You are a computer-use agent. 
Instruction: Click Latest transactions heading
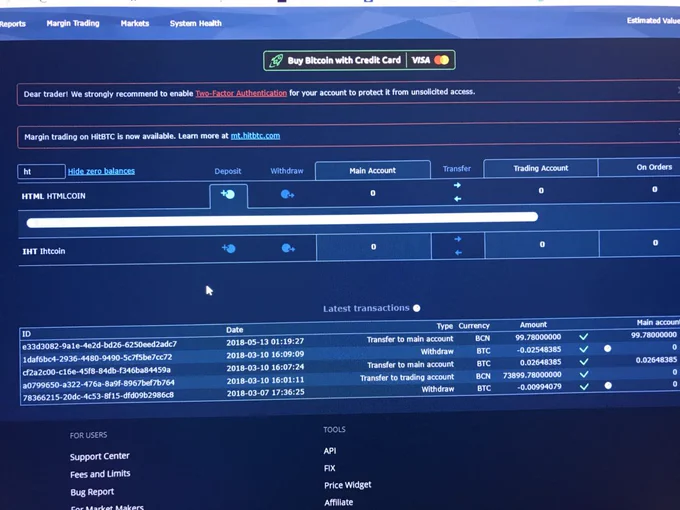pyautogui.click(x=366, y=308)
